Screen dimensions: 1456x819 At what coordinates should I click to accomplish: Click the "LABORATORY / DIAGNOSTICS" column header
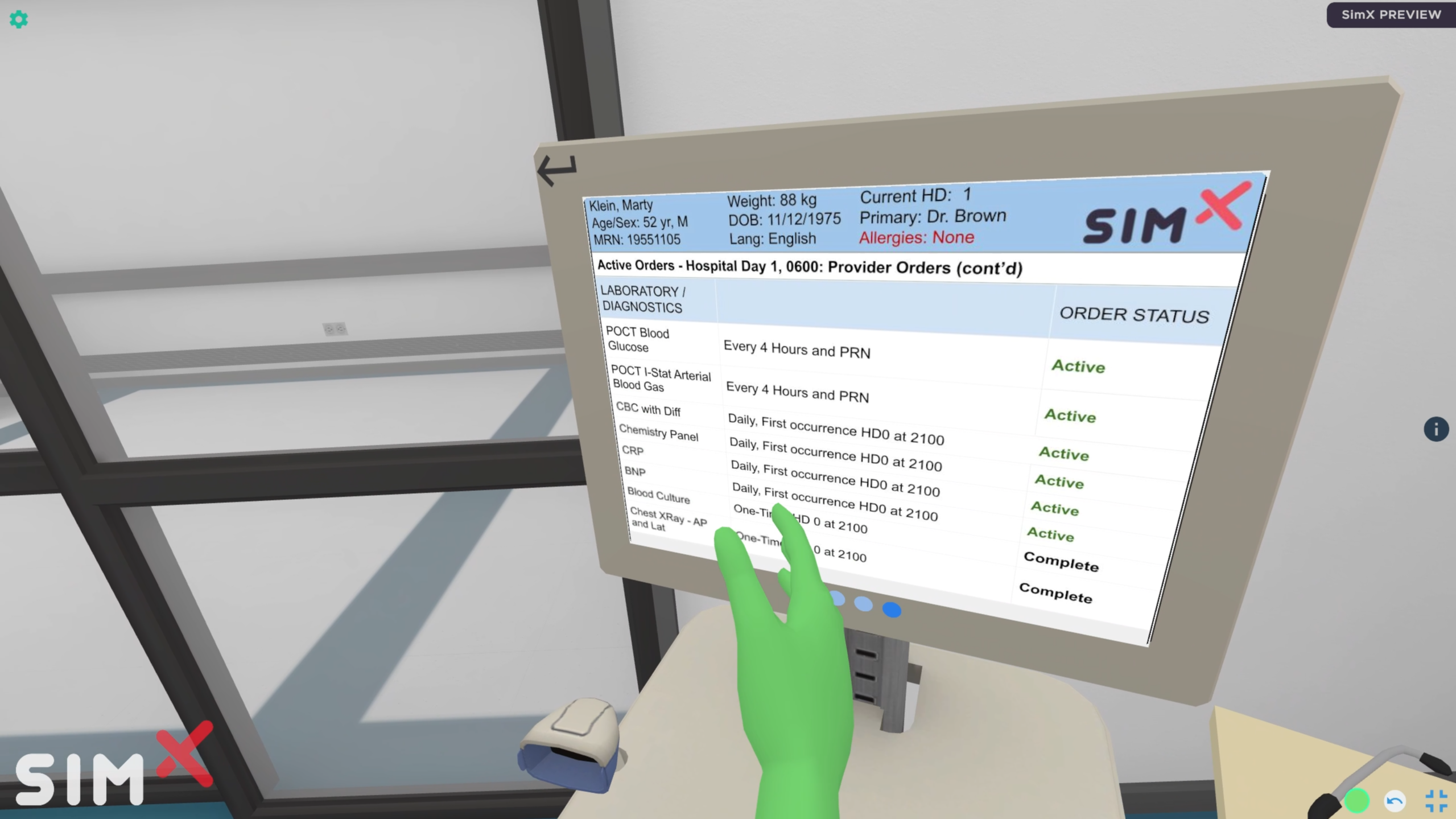tap(643, 299)
